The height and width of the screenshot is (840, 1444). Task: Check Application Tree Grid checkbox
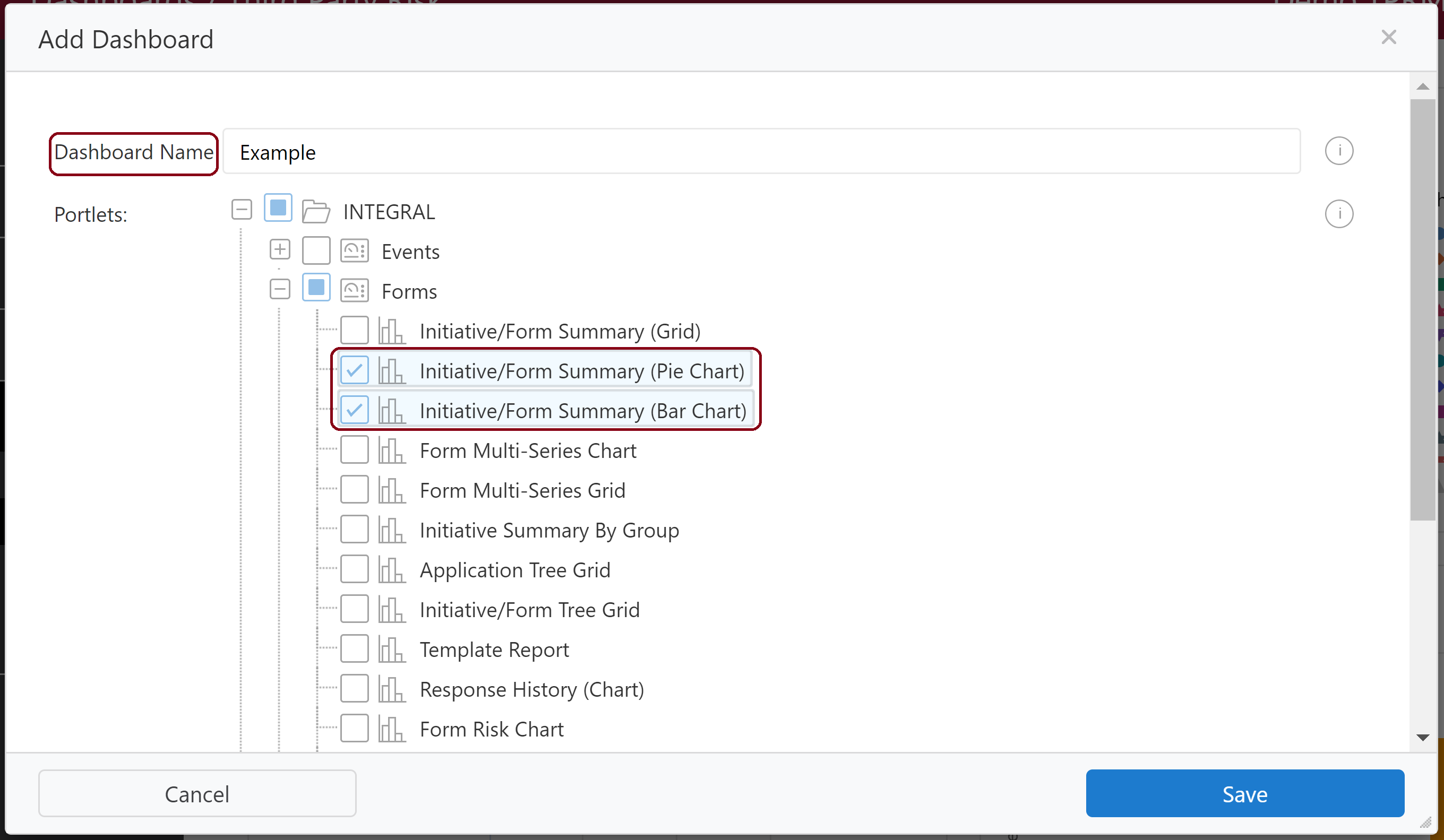click(x=354, y=569)
